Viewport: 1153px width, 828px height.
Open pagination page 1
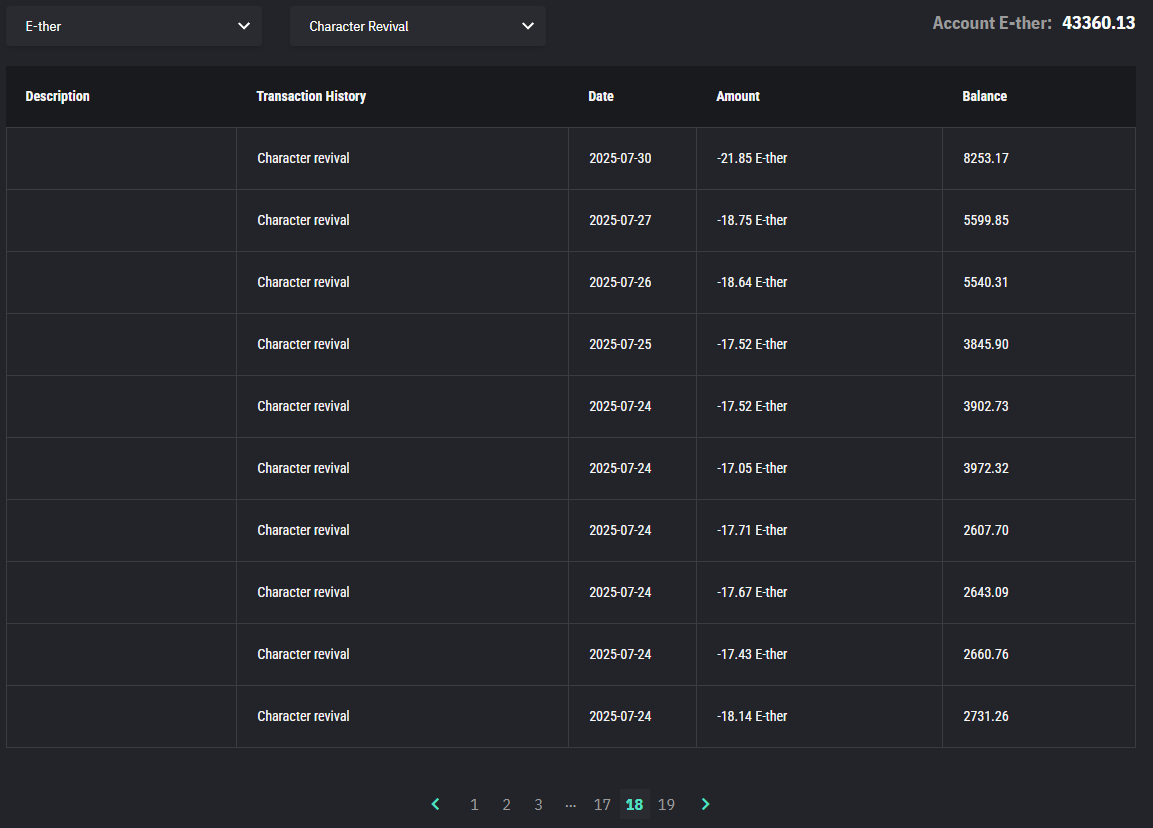pos(474,804)
